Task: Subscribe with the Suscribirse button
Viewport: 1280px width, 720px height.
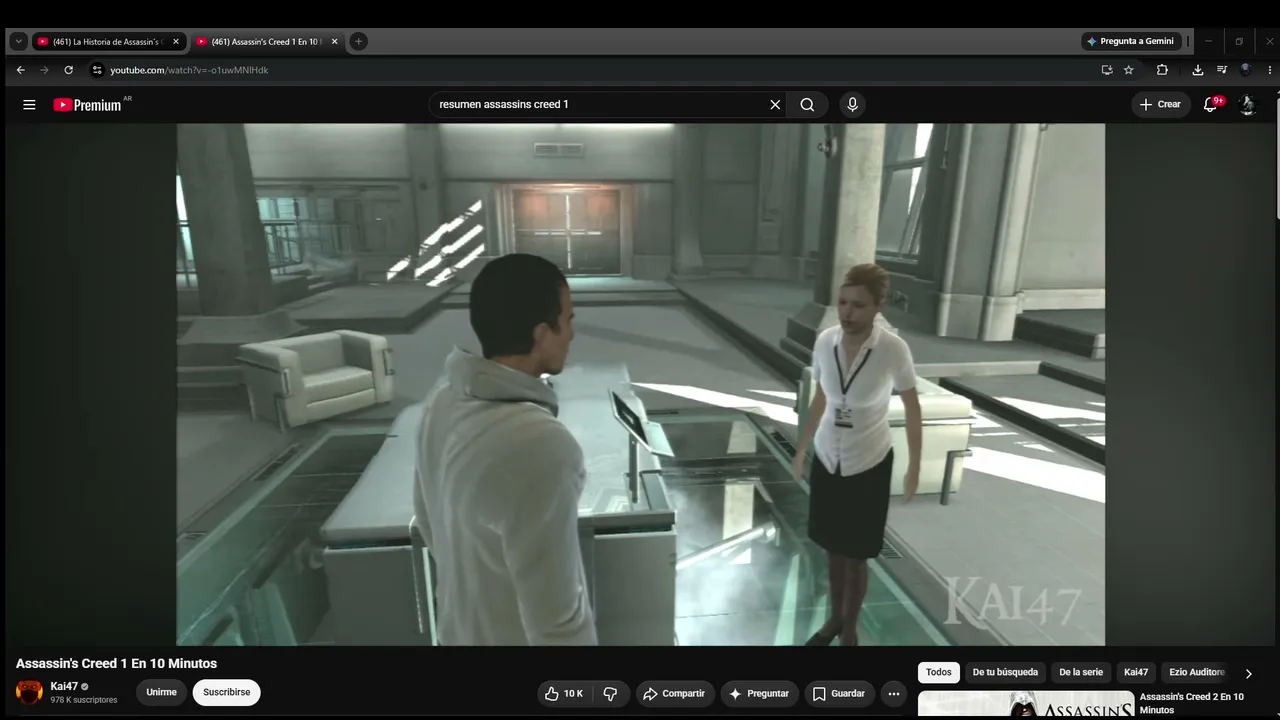Action: pyautogui.click(x=227, y=693)
